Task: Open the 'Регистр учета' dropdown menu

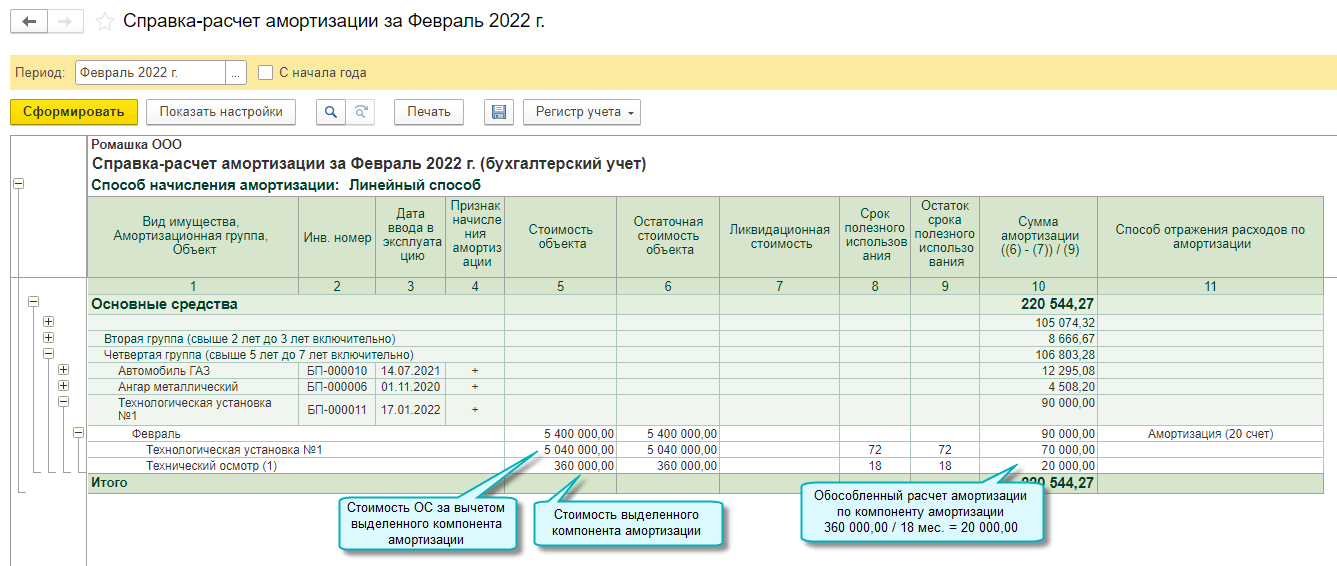Action: (x=581, y=112)
